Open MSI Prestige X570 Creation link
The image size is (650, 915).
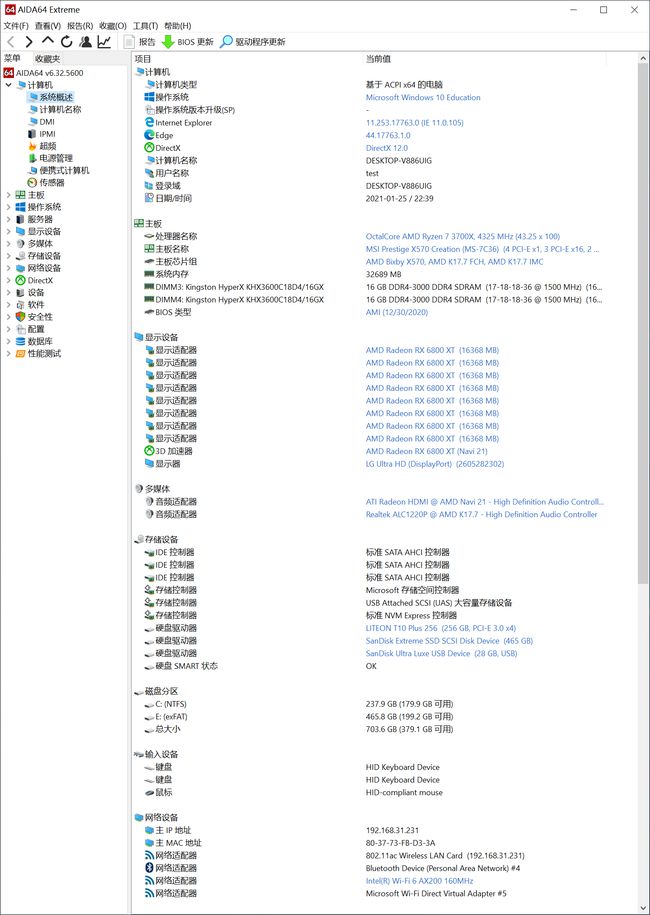(x=482, y=249)
